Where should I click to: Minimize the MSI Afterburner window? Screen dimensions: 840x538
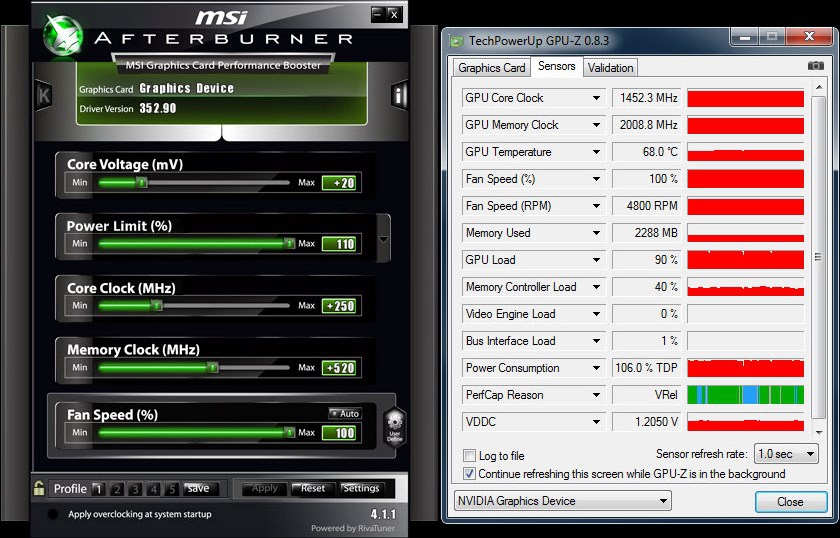tap(378, 14)
